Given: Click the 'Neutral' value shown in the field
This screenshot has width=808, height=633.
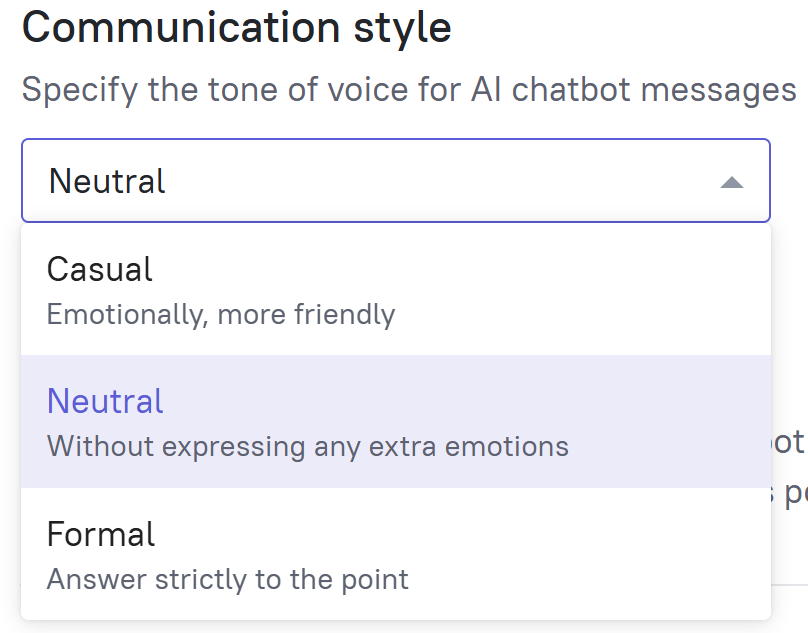Looking at the screenshot, I should 107,181.
